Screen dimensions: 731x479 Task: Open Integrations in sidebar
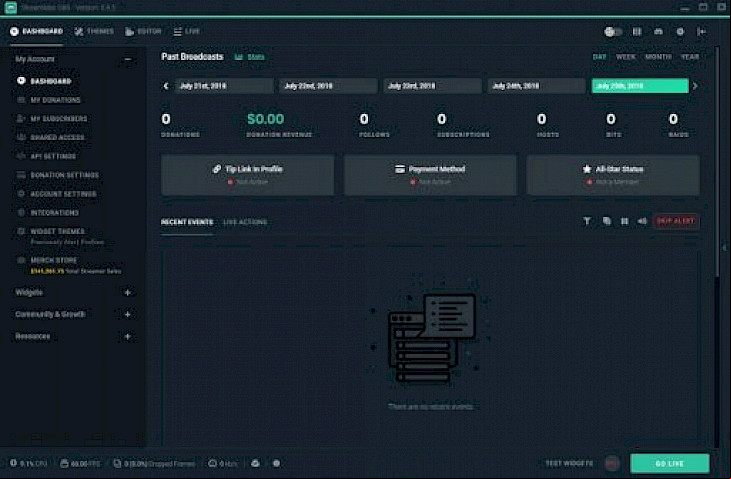(x=55, y=213)
